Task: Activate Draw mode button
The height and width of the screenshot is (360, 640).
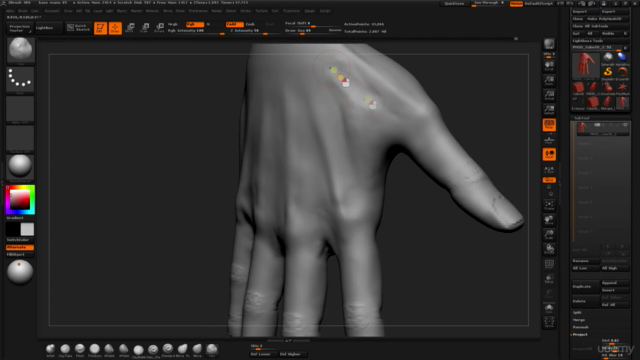Action: (115, 28)
